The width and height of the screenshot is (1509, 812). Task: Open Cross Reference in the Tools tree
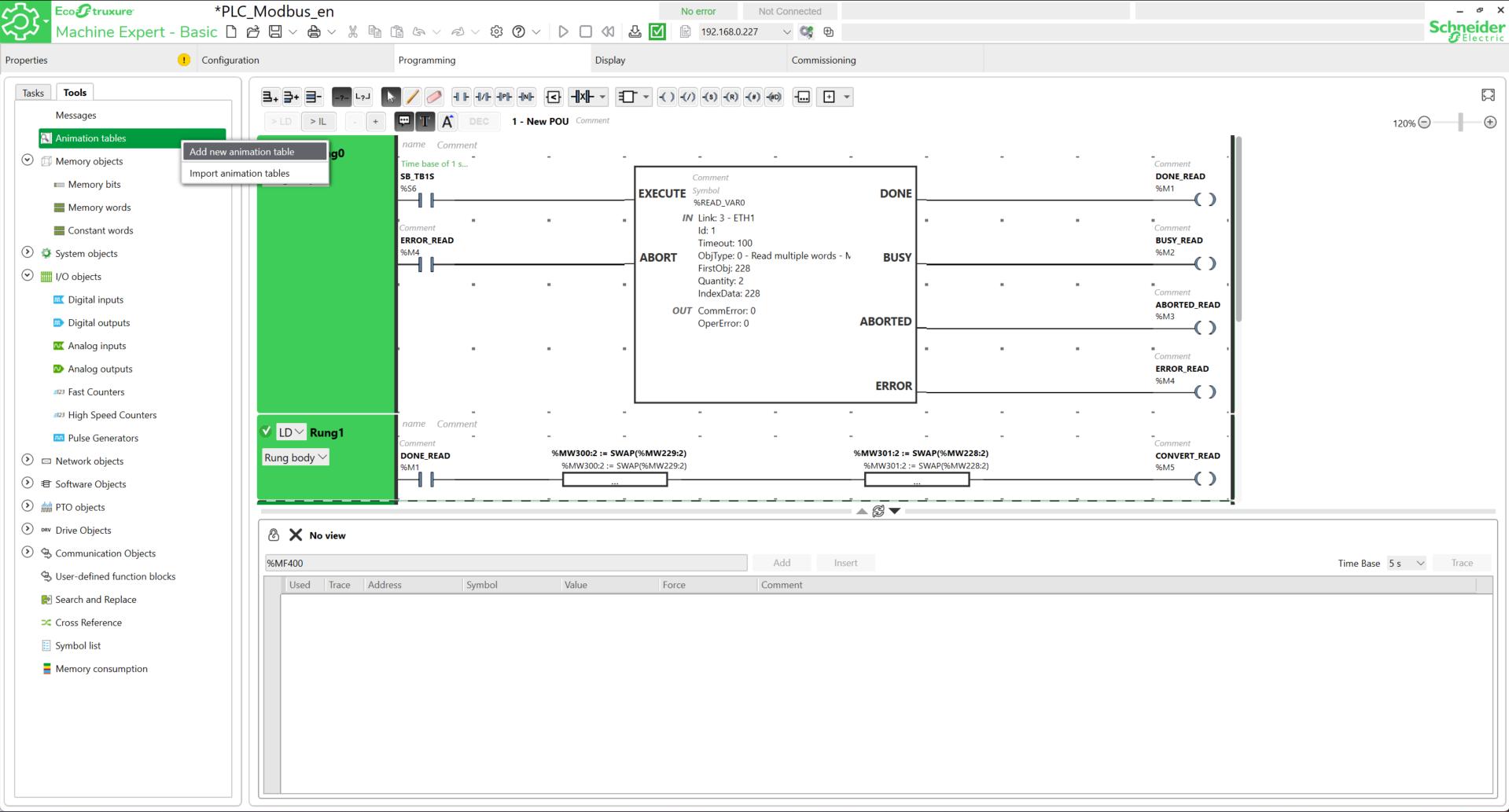88,623
